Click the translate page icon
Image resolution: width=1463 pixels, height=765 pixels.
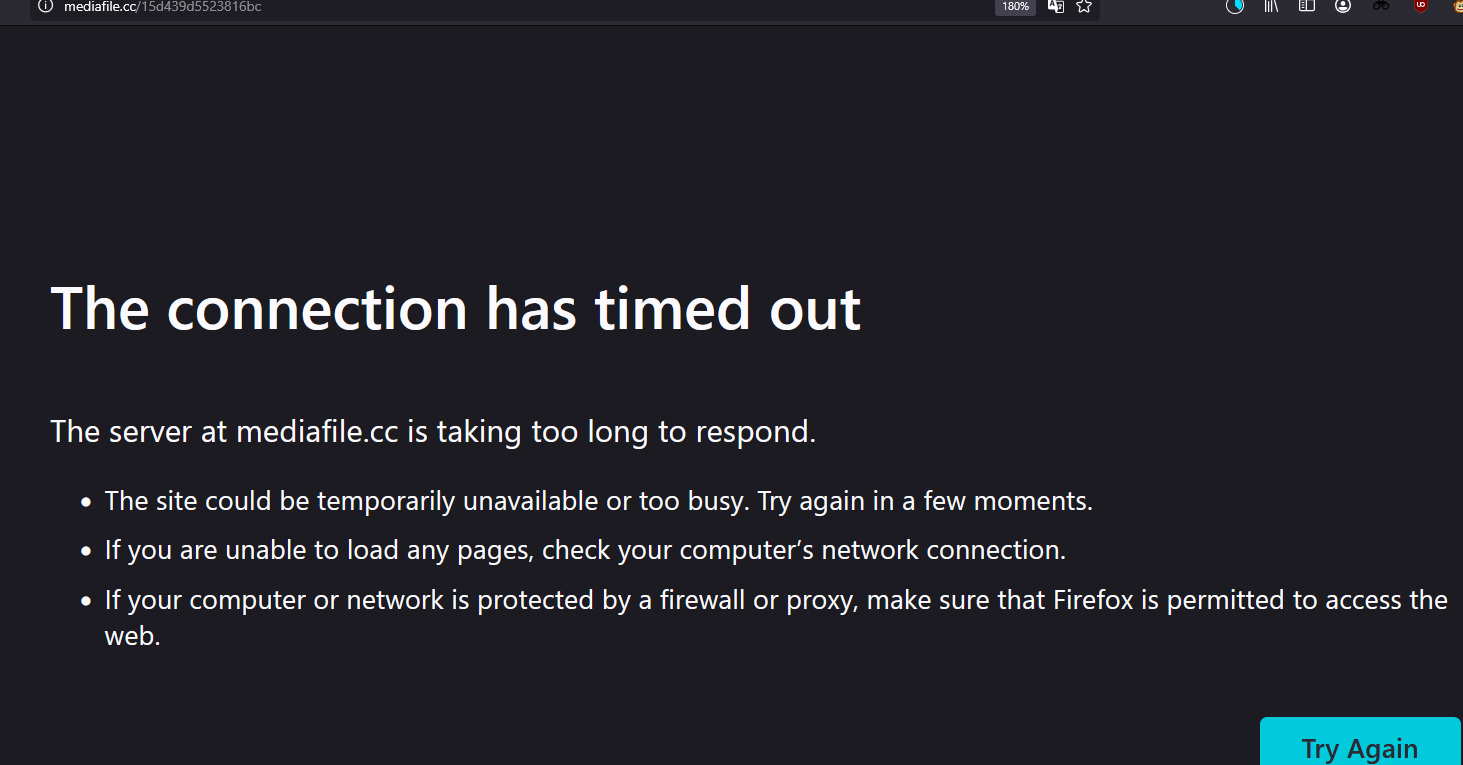pos(1055,6)
